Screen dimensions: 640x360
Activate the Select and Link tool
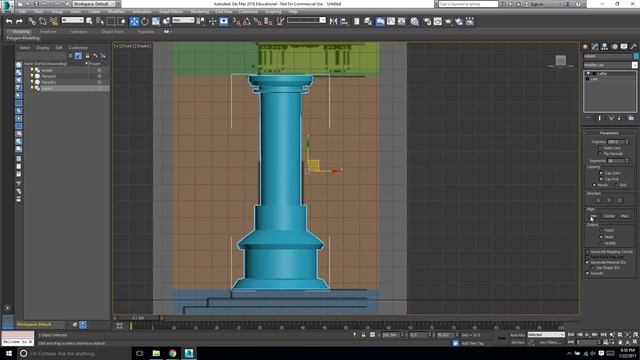point(32,21)
